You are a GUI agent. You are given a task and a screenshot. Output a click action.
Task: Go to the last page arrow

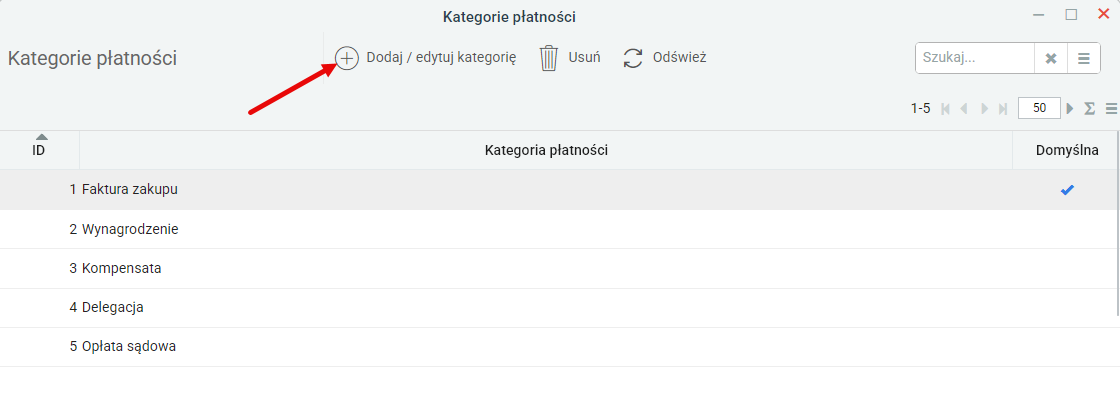tap(1003, 109)
